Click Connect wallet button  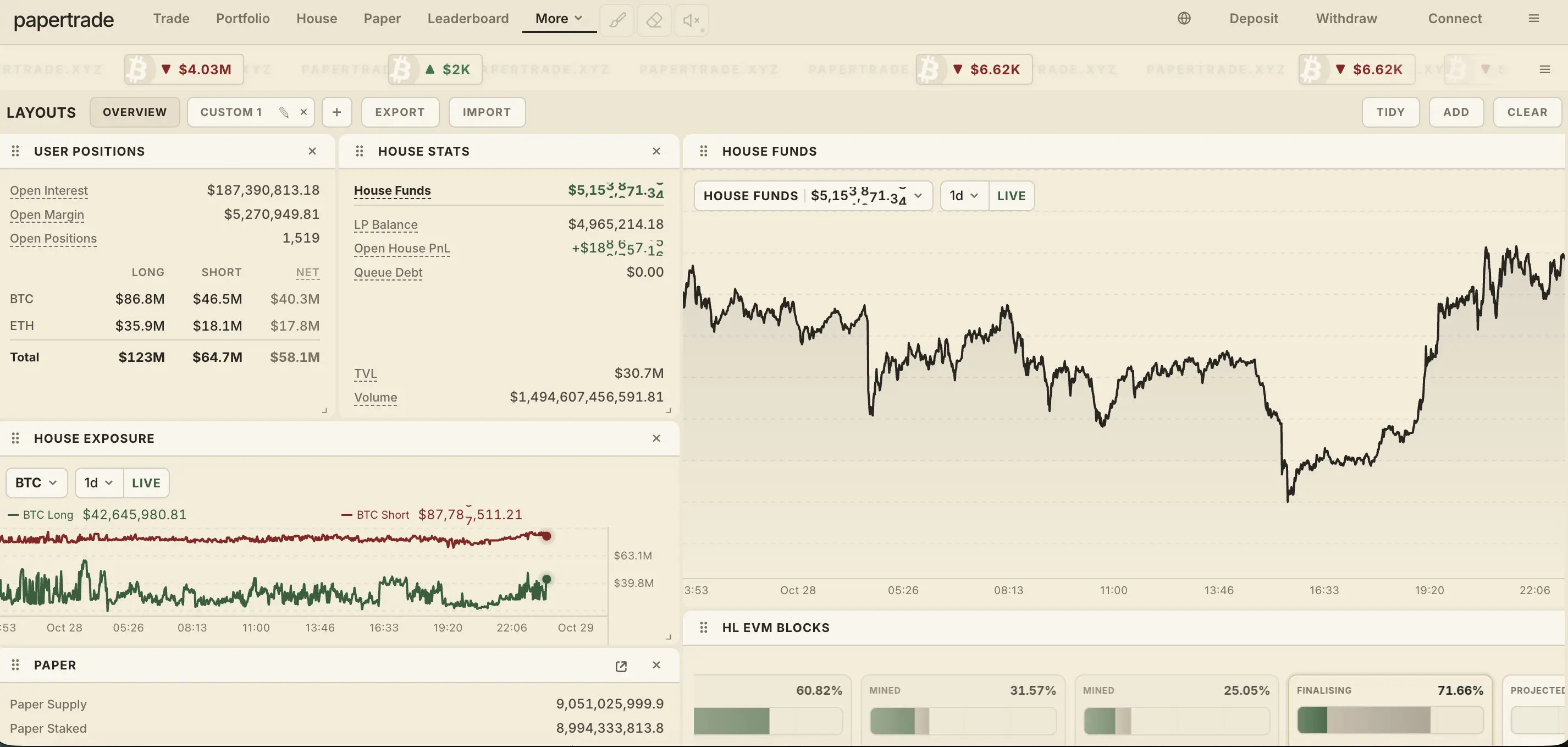click(1455, 18)
